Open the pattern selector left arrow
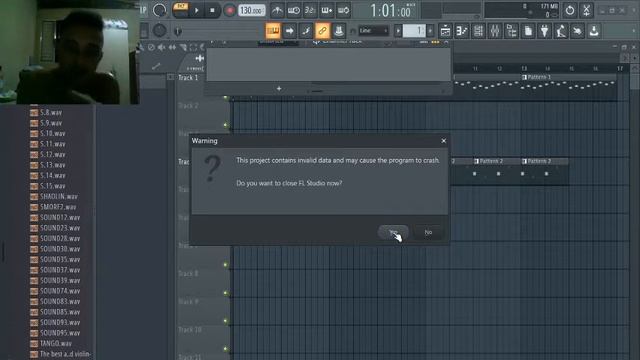Viewport: 640px width, 360px height. click(398, 31)
